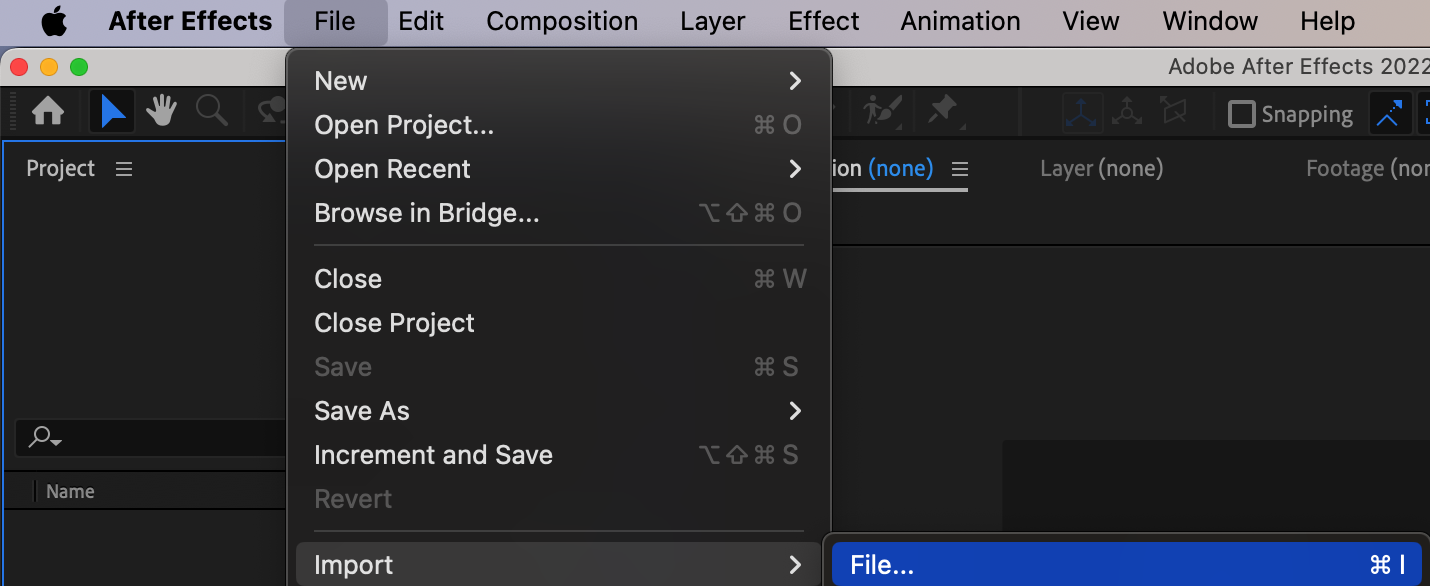Select the Zoom magnifier tool

211,112
